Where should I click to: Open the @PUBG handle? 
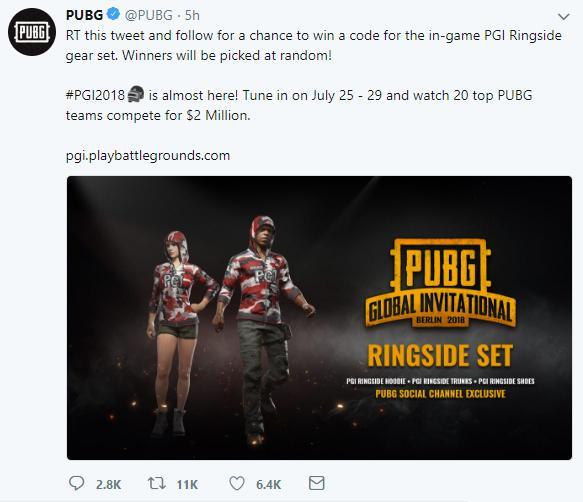(148, 15)
